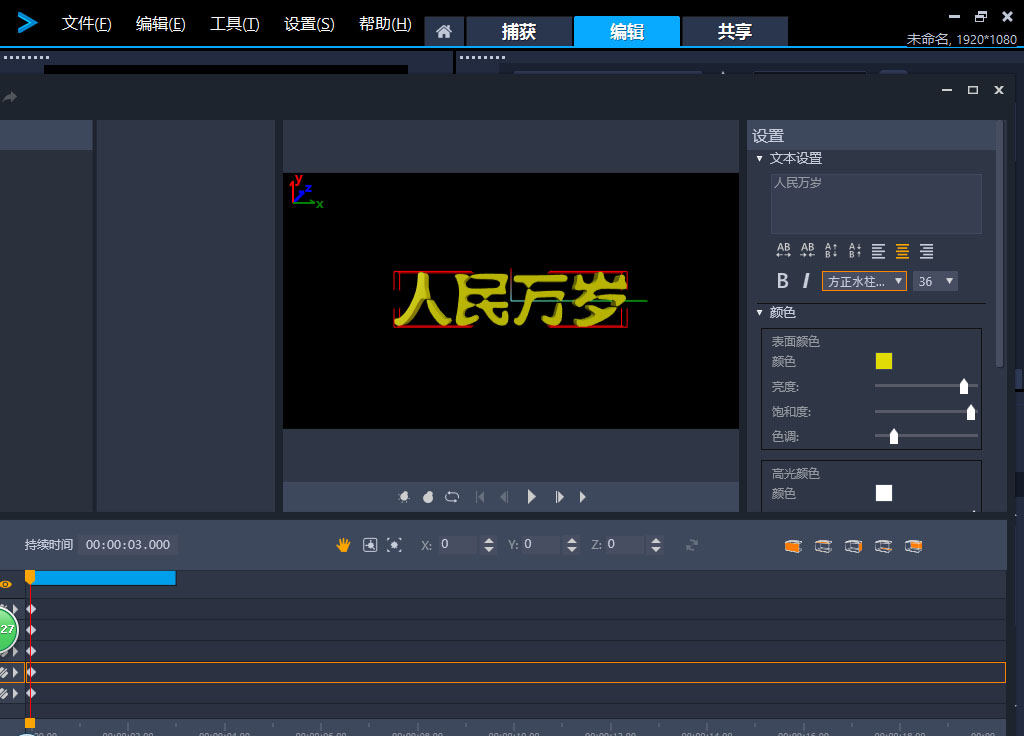
Task: Select the fifth cube face icon
Action: point(913,546)
